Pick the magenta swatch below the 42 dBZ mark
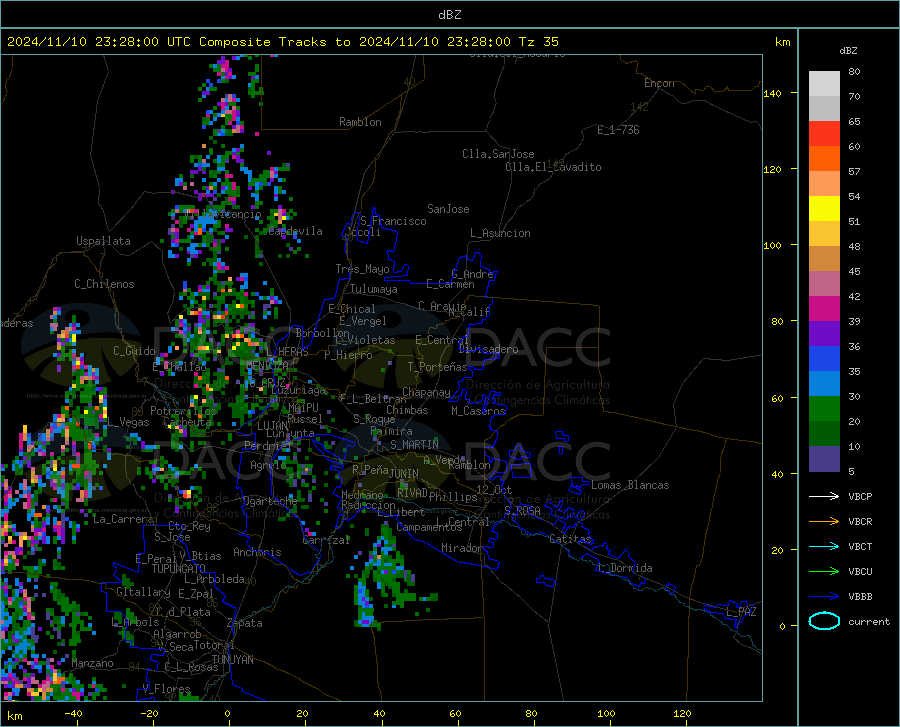 824,309
